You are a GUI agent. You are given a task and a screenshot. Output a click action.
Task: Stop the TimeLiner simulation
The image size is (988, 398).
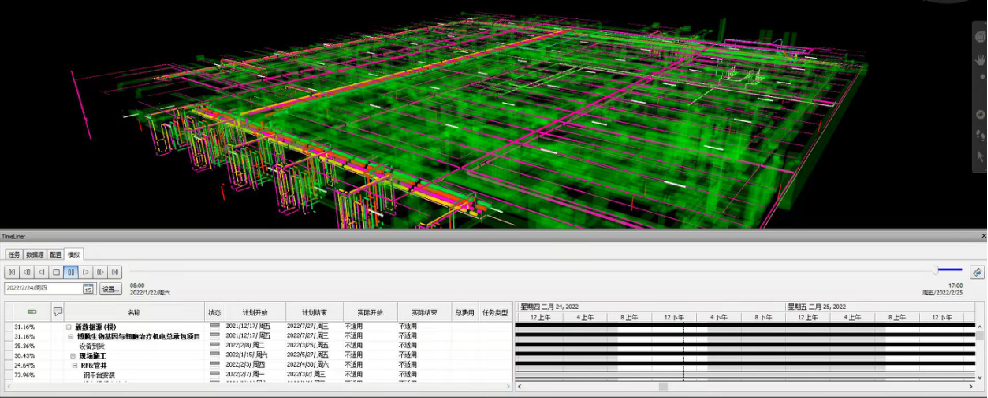[55, 272]
